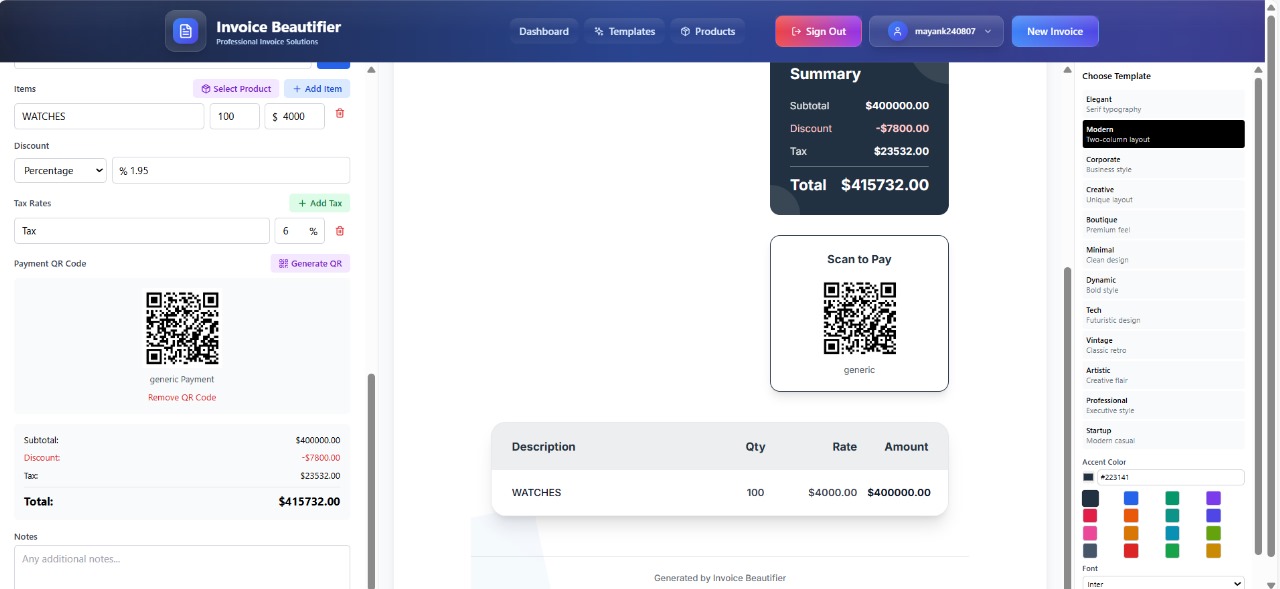The image size is (1280, 589).
Task: Open the mayank240807 user menu
Action: coord(936,31)
